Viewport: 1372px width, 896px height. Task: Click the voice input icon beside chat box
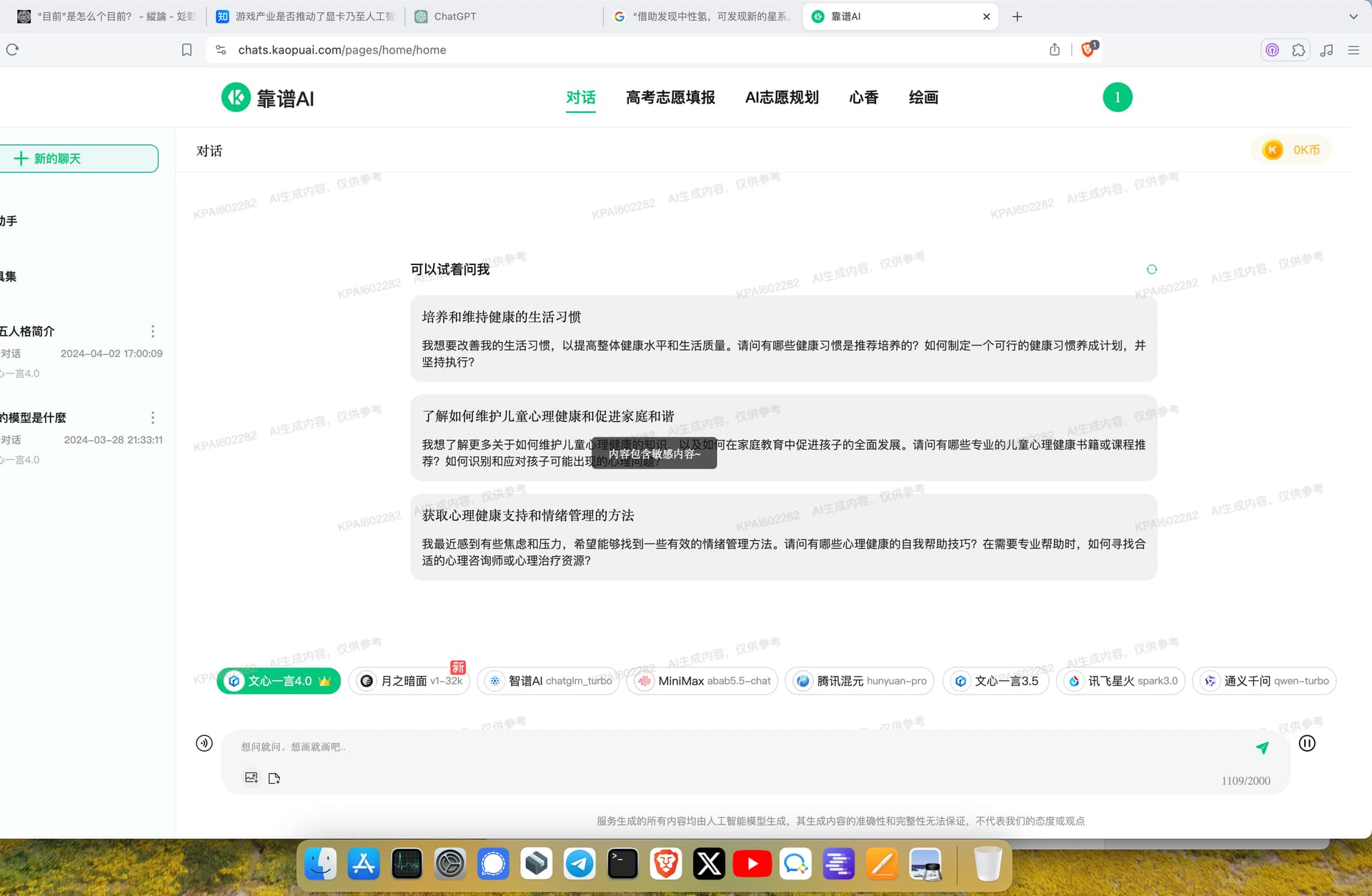point(204,743)
